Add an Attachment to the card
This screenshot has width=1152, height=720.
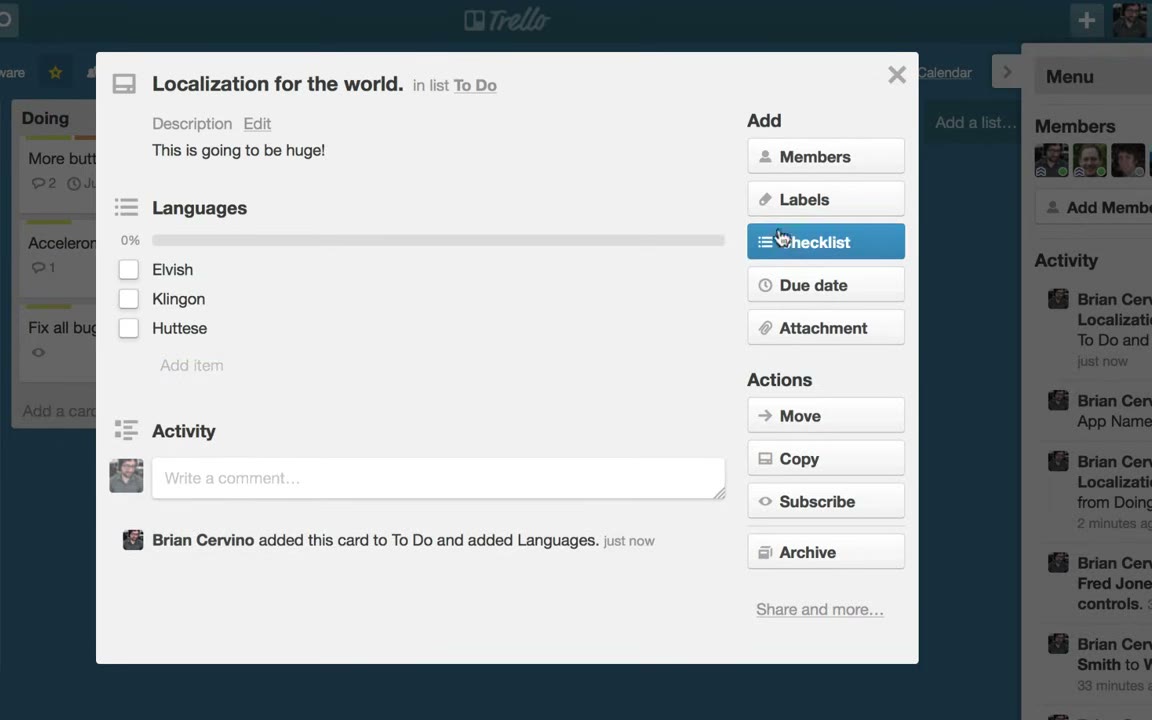click(x=826, y=328)
